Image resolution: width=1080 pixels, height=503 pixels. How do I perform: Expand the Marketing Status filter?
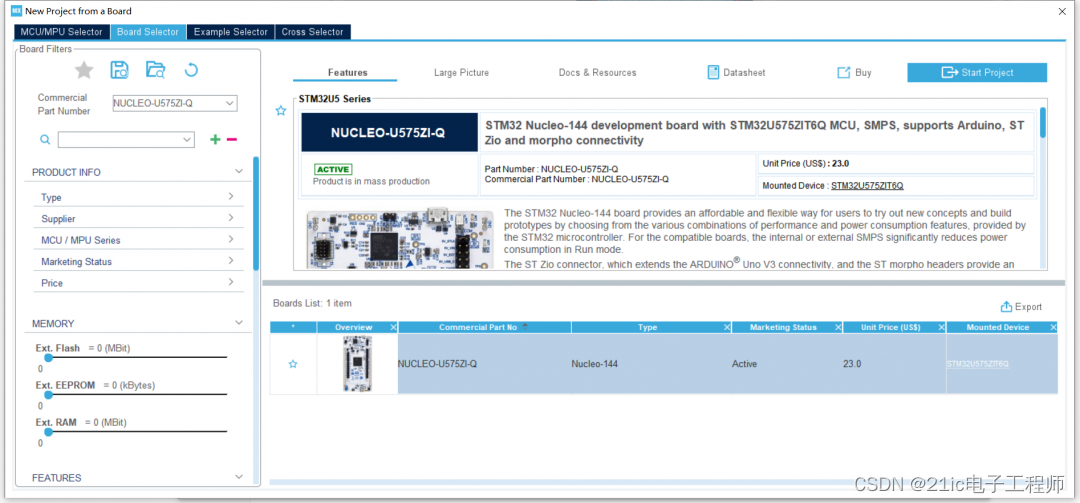tap(231, 260)
